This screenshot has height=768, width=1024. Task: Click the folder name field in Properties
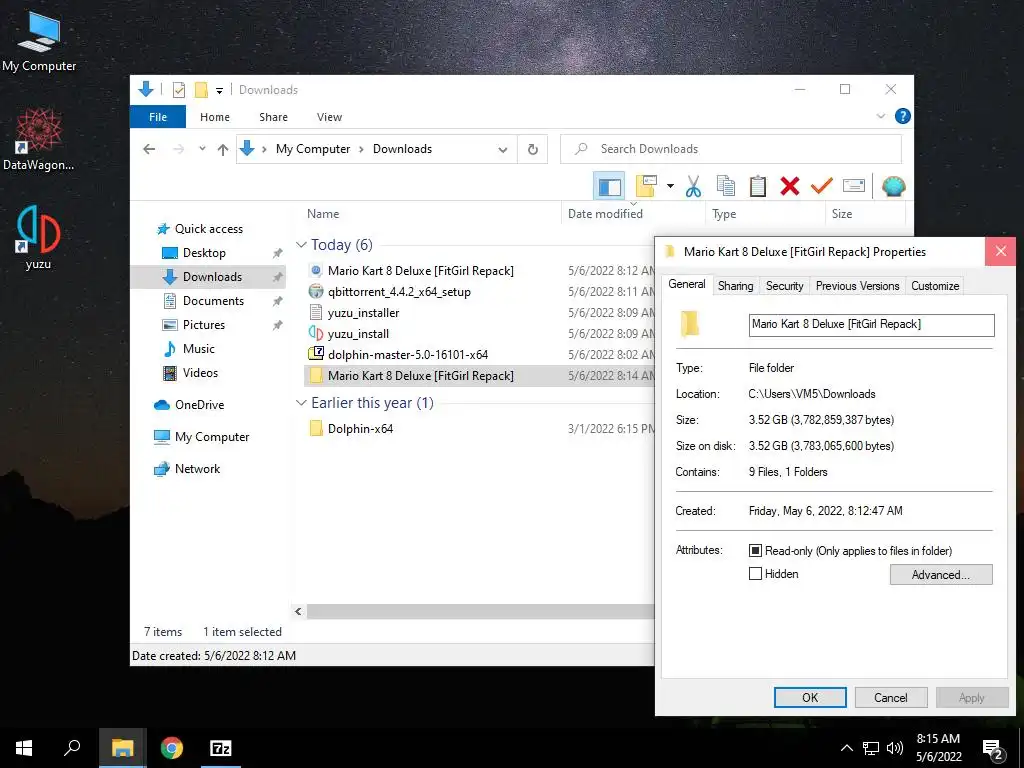coord(871,325)
